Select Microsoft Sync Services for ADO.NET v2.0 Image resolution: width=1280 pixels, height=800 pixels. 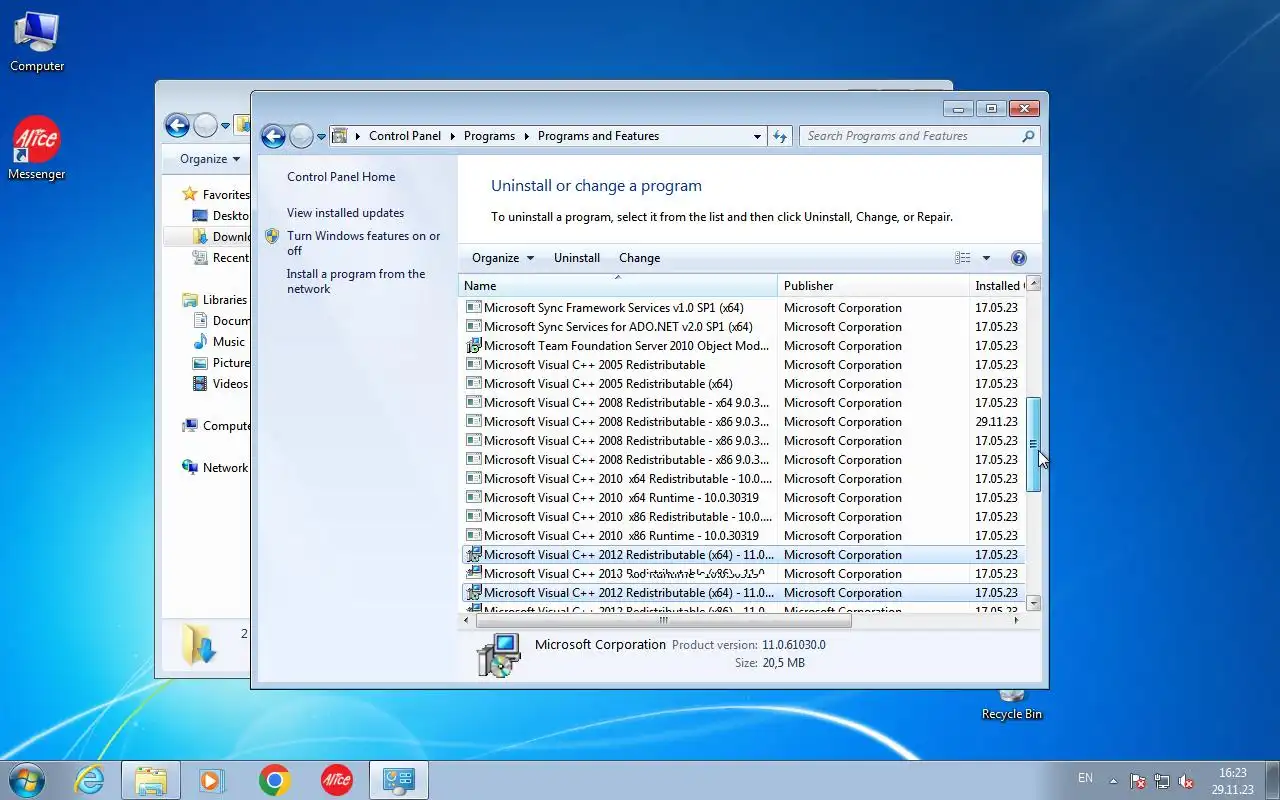tap(742, 327)
